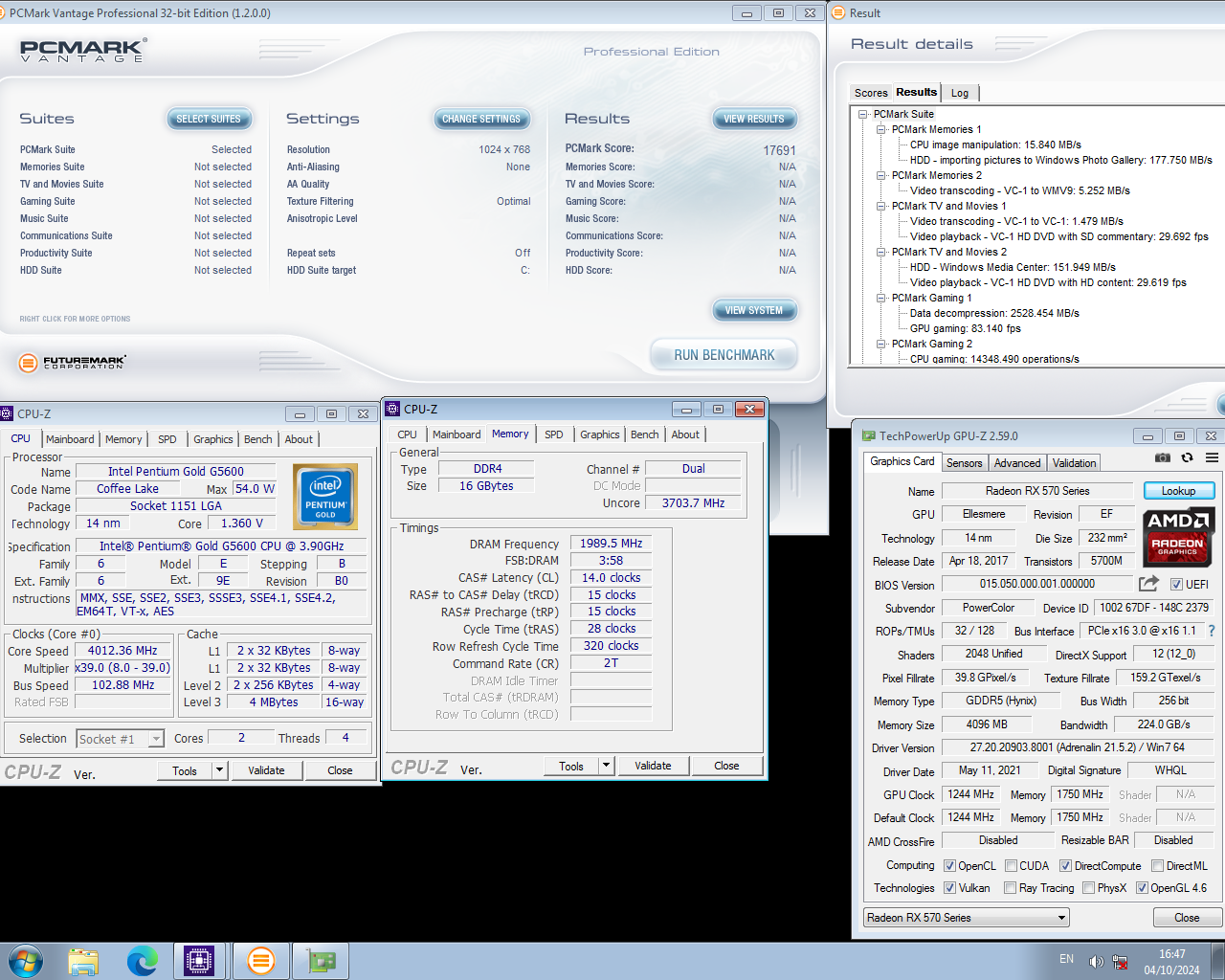Open the Tools dropdown arrow in CPU-Z CPU window
Image resolution: width=1225 pixels, height=980 pixels.
coord(219,770)
